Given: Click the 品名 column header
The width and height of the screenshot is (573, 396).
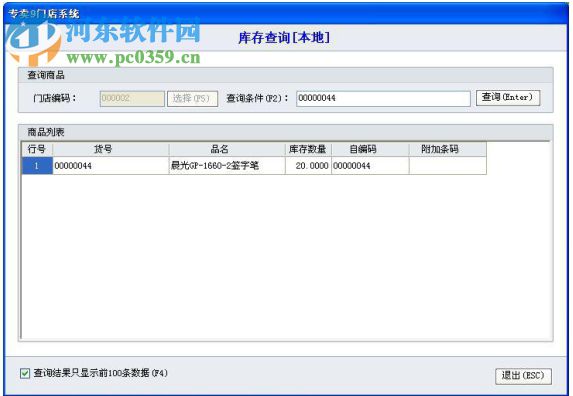Looking at the screenshot, I should [x=227, y=149].
